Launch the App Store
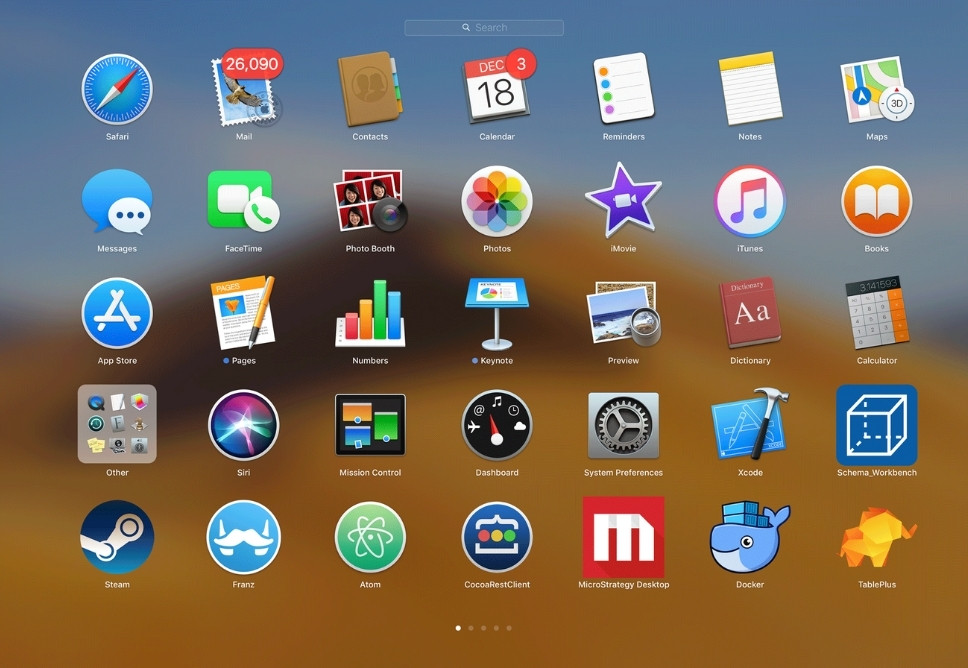This screenshot has height=668, width=968. click(x=117, y=313)
